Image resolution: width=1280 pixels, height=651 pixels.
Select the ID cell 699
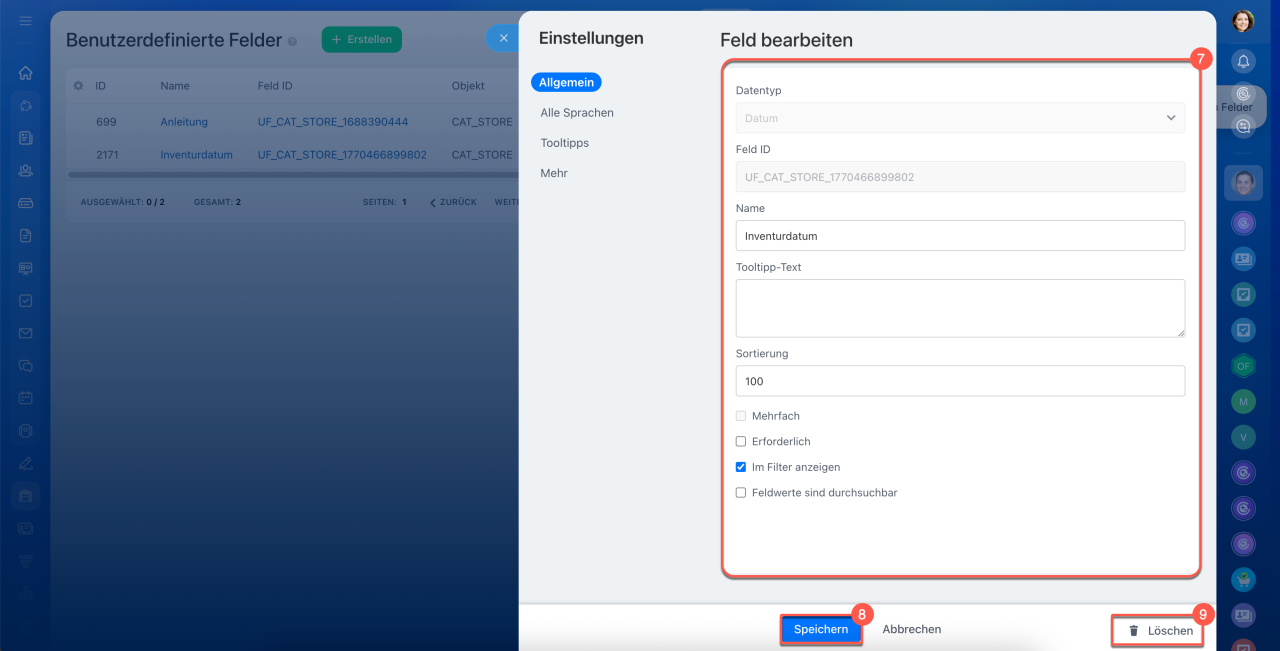coord(106,122)
